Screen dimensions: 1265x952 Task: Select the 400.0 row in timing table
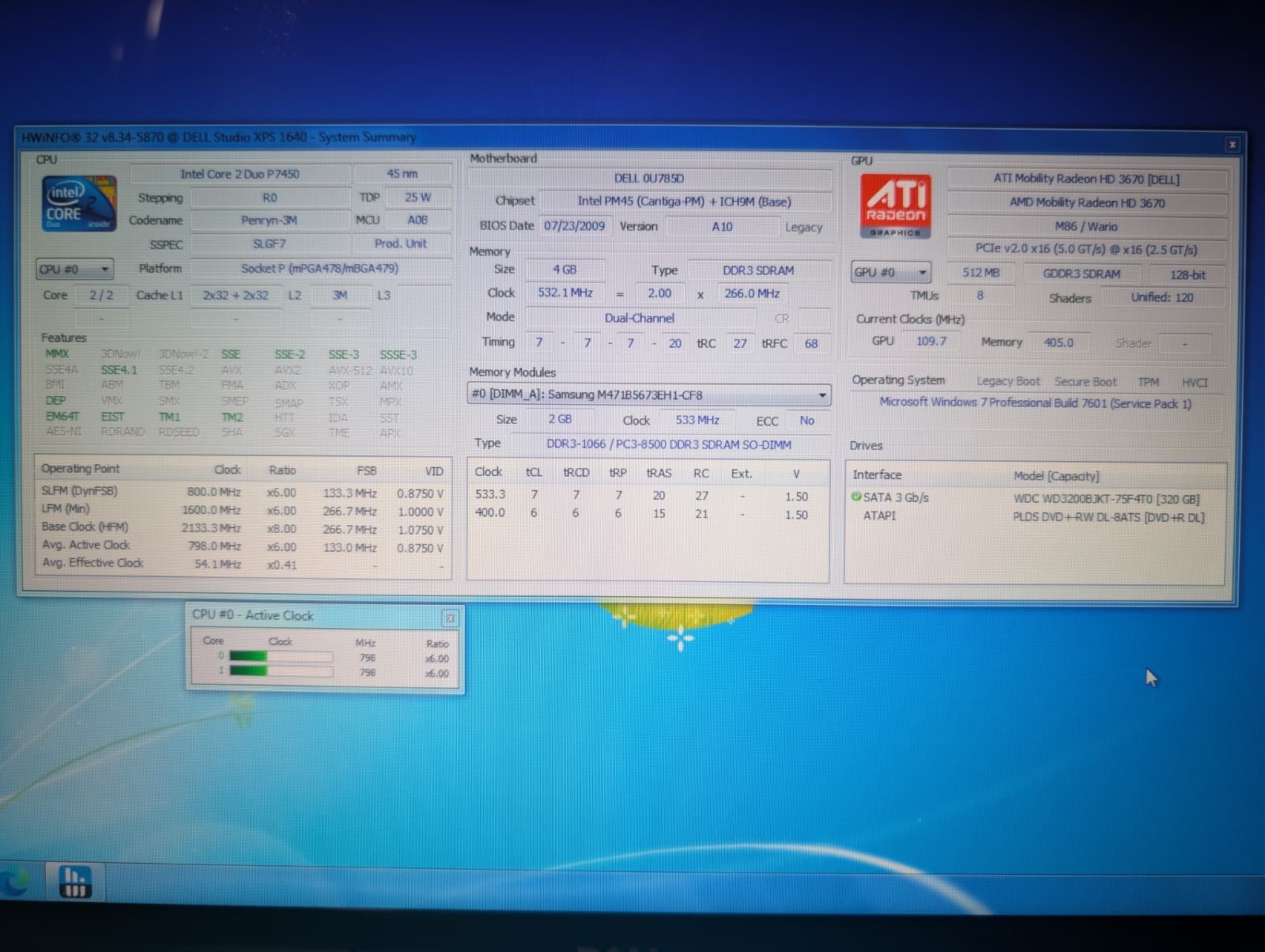coord(647,513)
